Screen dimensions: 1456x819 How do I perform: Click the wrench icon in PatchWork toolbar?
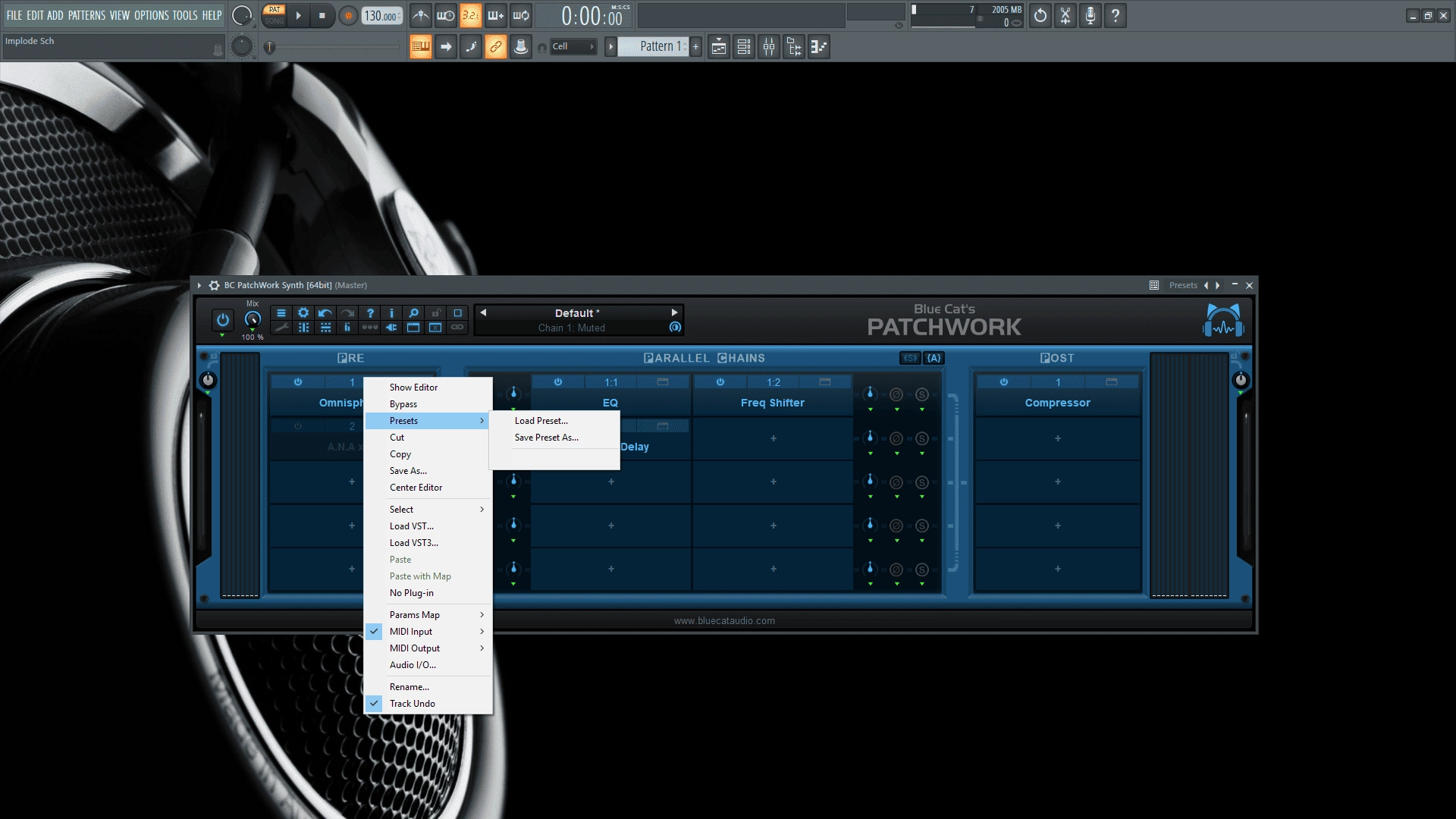pyautogui.click(x=281, y=328)
